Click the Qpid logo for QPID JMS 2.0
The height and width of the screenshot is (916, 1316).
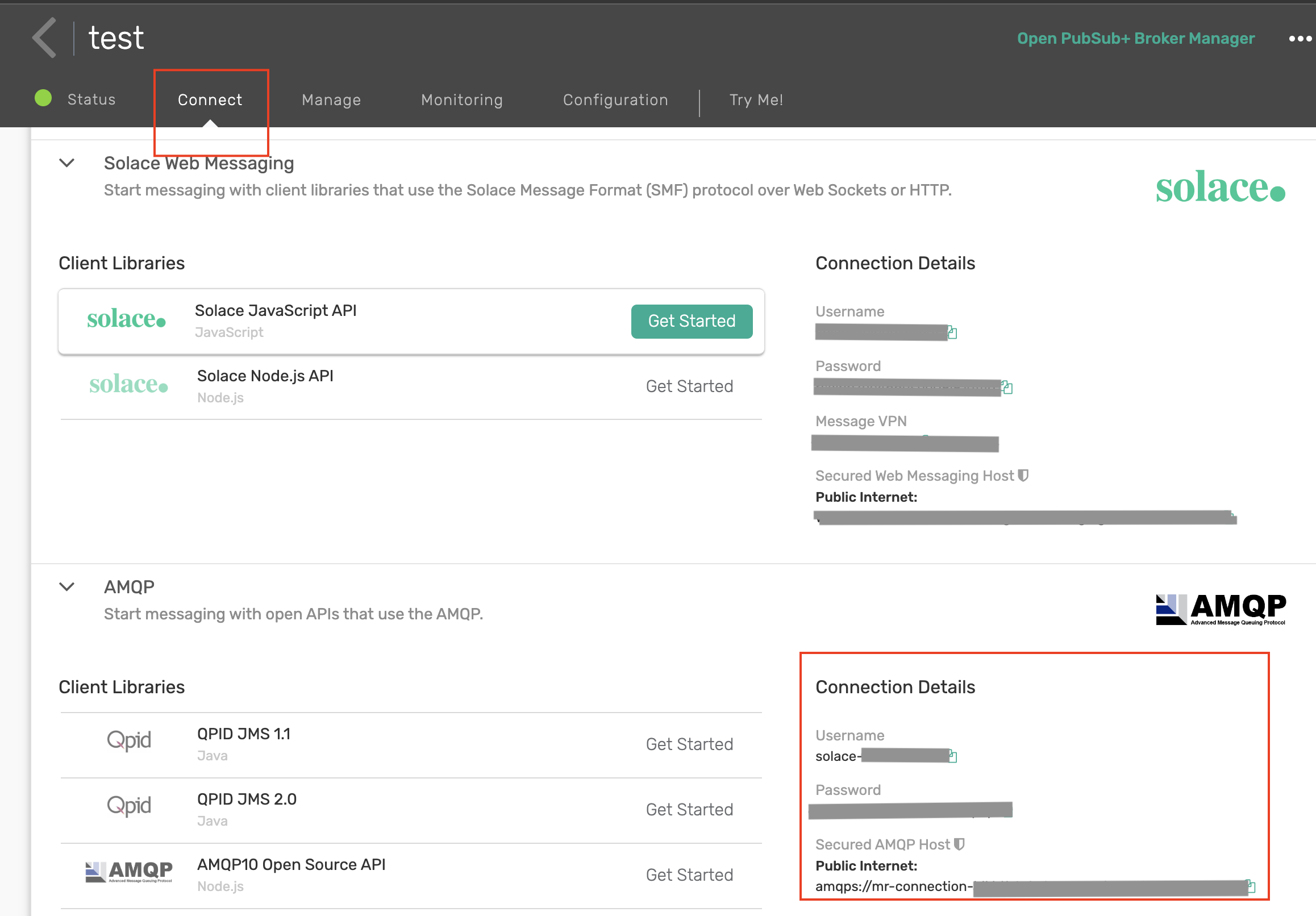pos(129,805)
